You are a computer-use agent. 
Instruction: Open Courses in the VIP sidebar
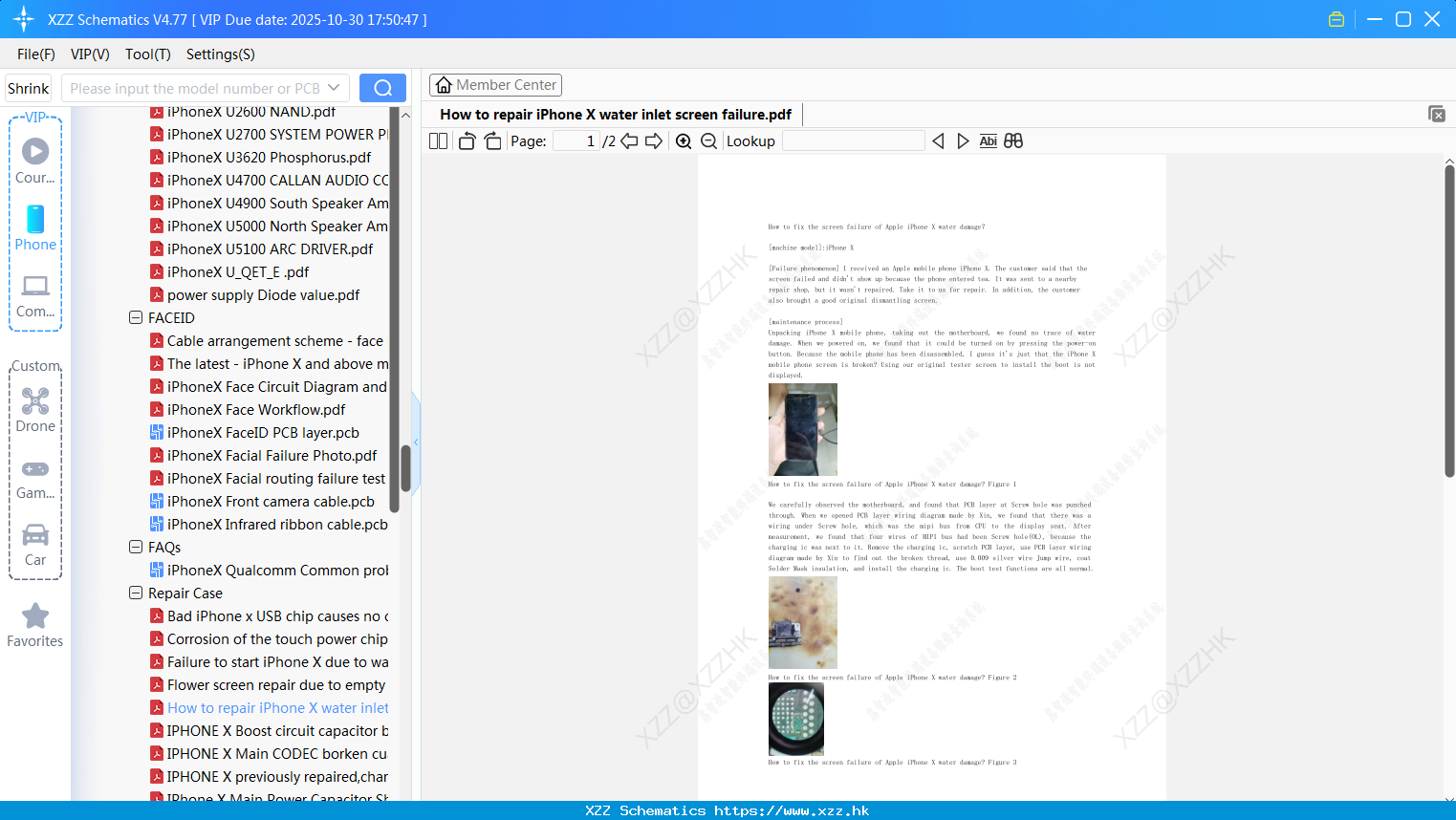pyautogui.click(x=35, y=161)
